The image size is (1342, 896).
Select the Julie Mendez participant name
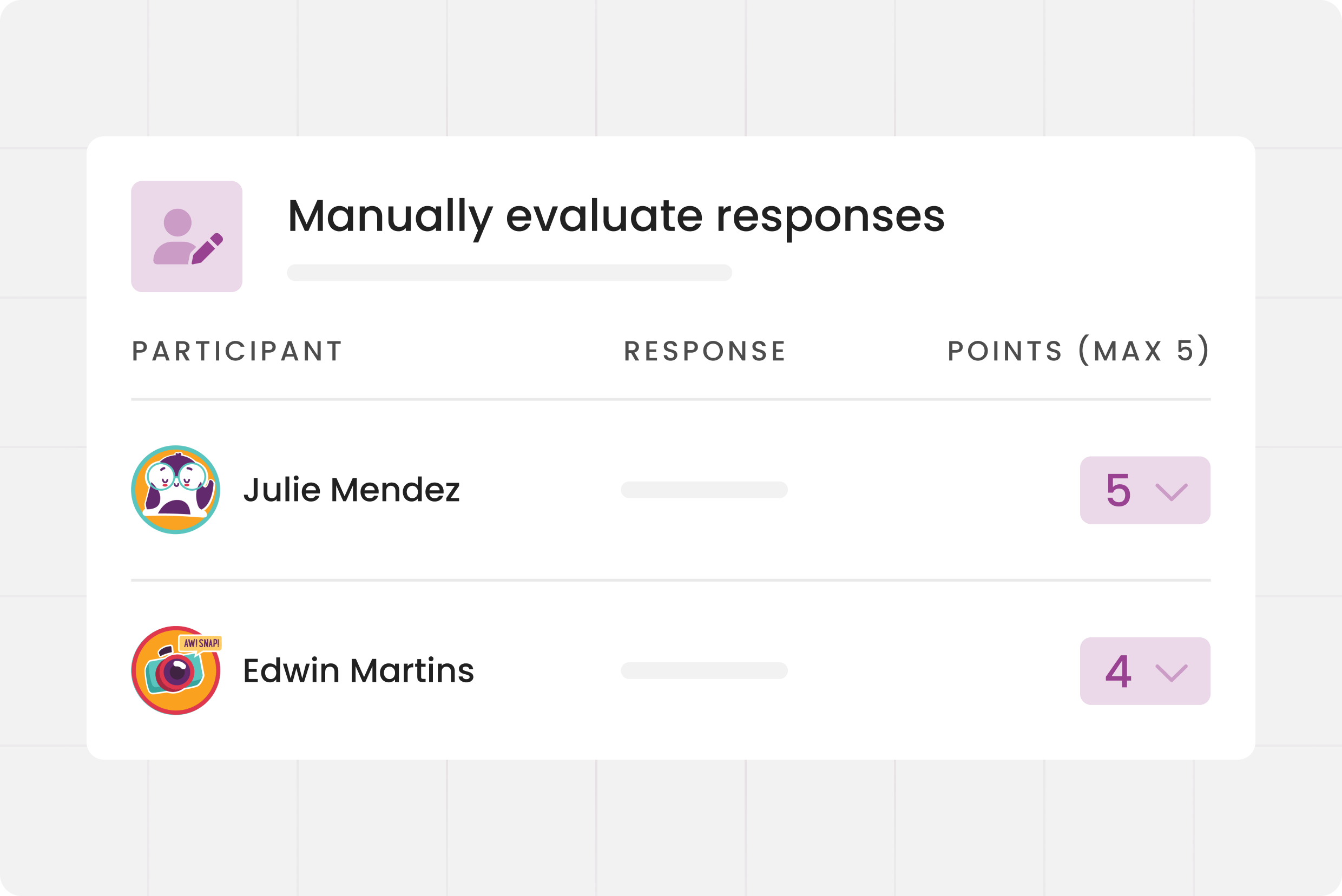(352, 490)
